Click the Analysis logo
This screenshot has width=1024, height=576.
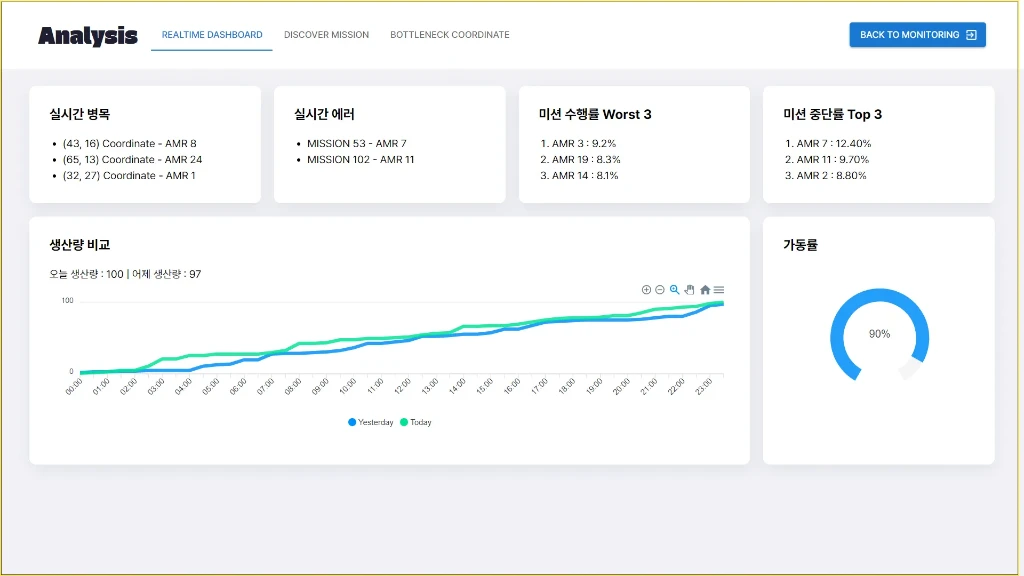(x=88, y=35)
